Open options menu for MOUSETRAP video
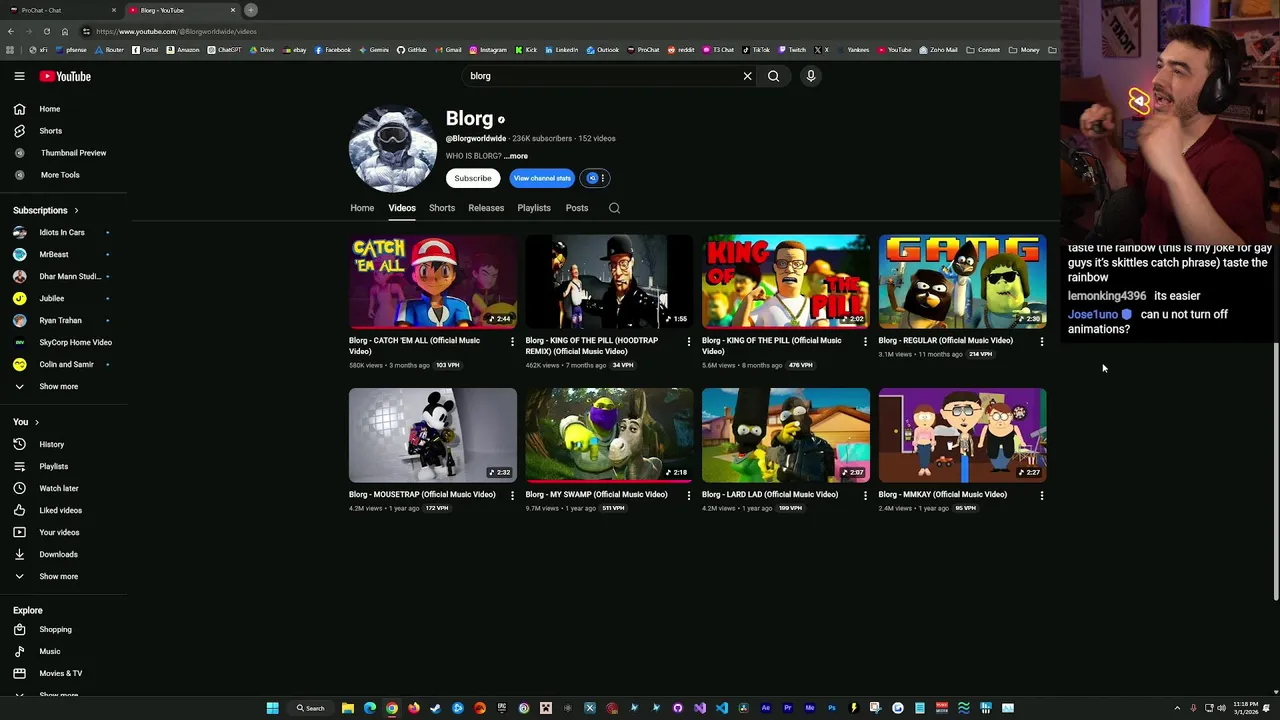Viewport: 1280px width, 720px height. point(512,496)
